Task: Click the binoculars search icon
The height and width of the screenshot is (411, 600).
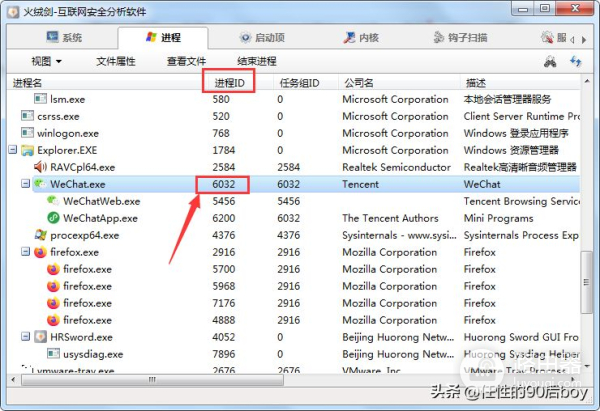Action: click(550, 61)
